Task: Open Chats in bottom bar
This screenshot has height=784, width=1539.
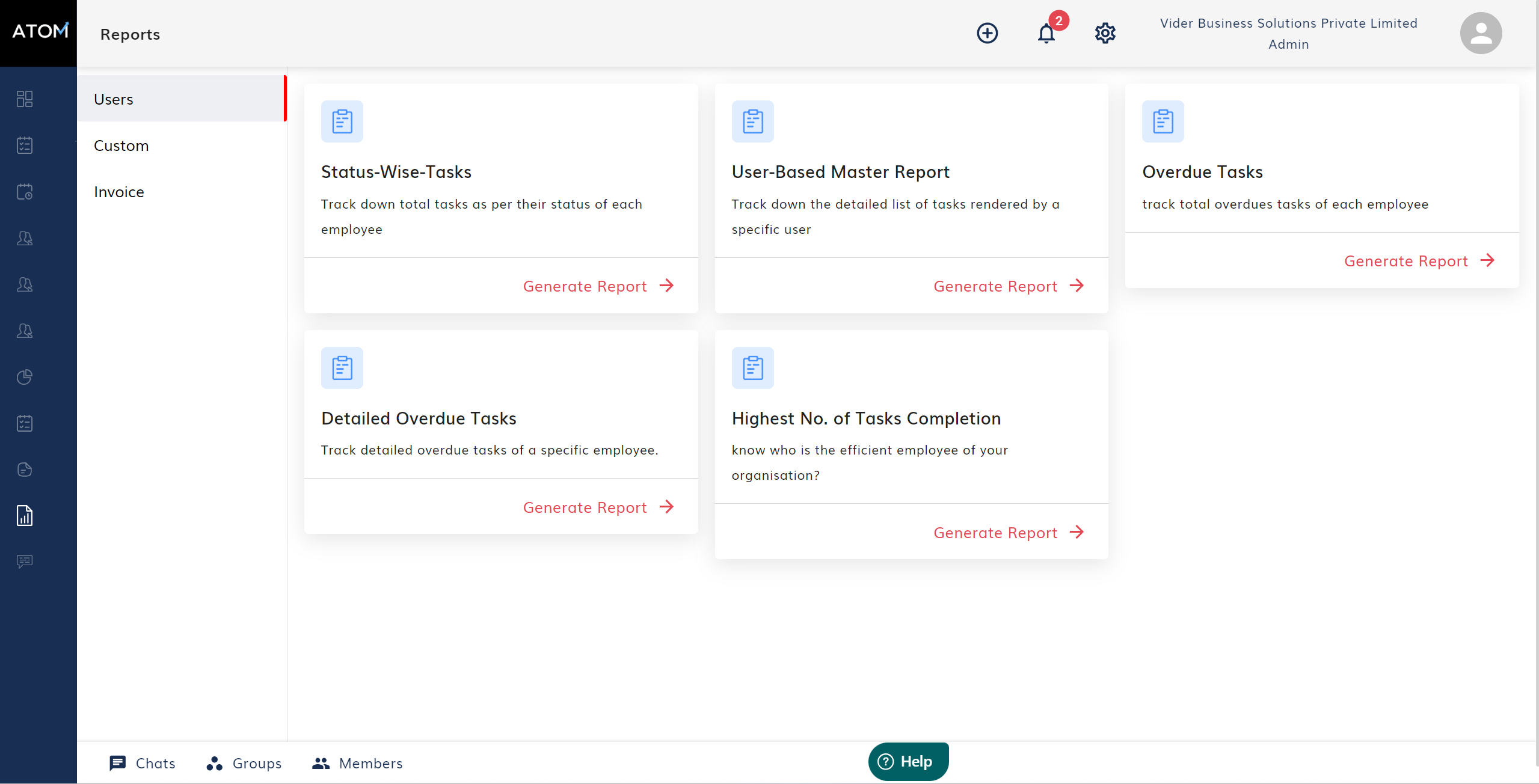Action: 143,763
